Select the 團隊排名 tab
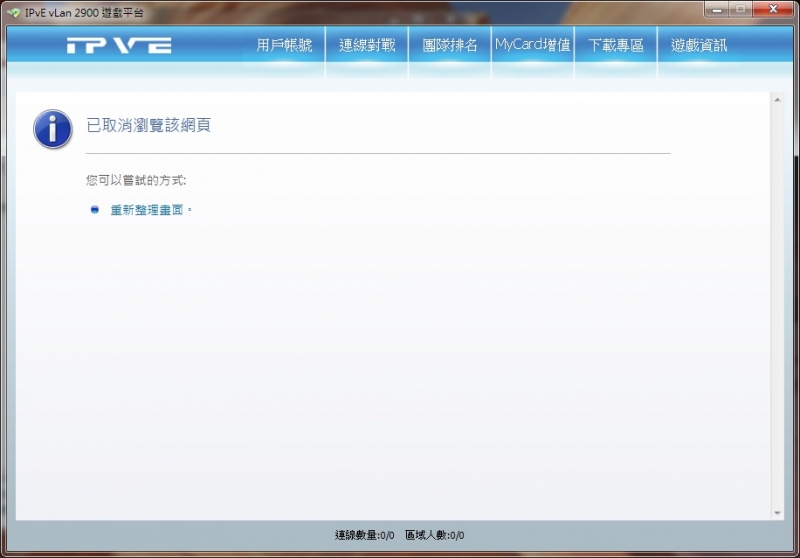The image size is (800, 558). pos(449,45)
